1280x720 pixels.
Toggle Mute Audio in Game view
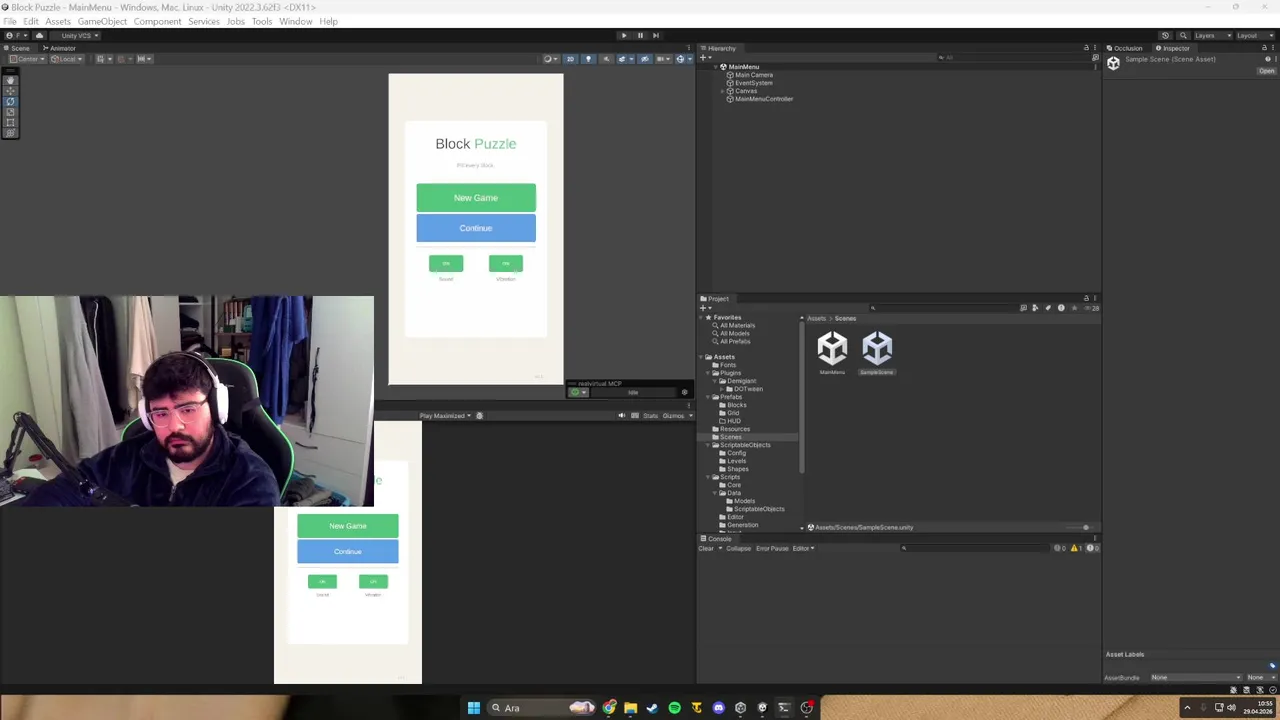tap(621, 416)
